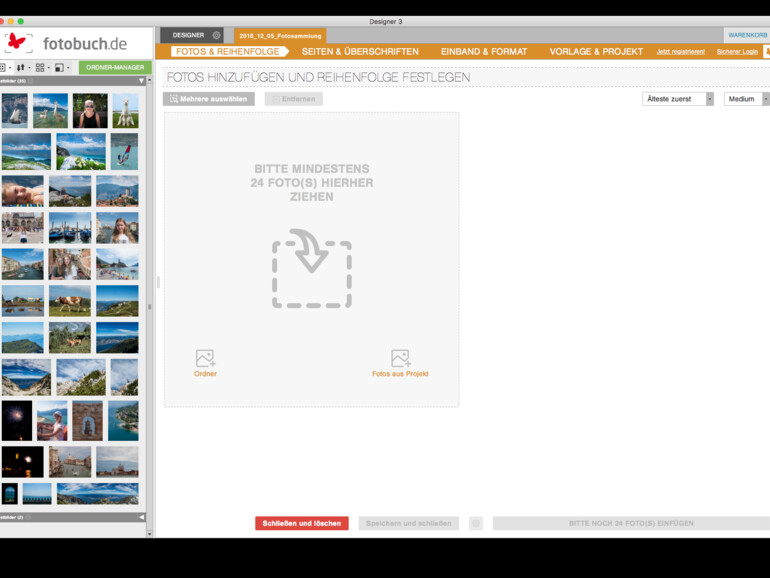
Task: Select the woman with sunglasses thumbnail
Action: [x=90, y=111]
